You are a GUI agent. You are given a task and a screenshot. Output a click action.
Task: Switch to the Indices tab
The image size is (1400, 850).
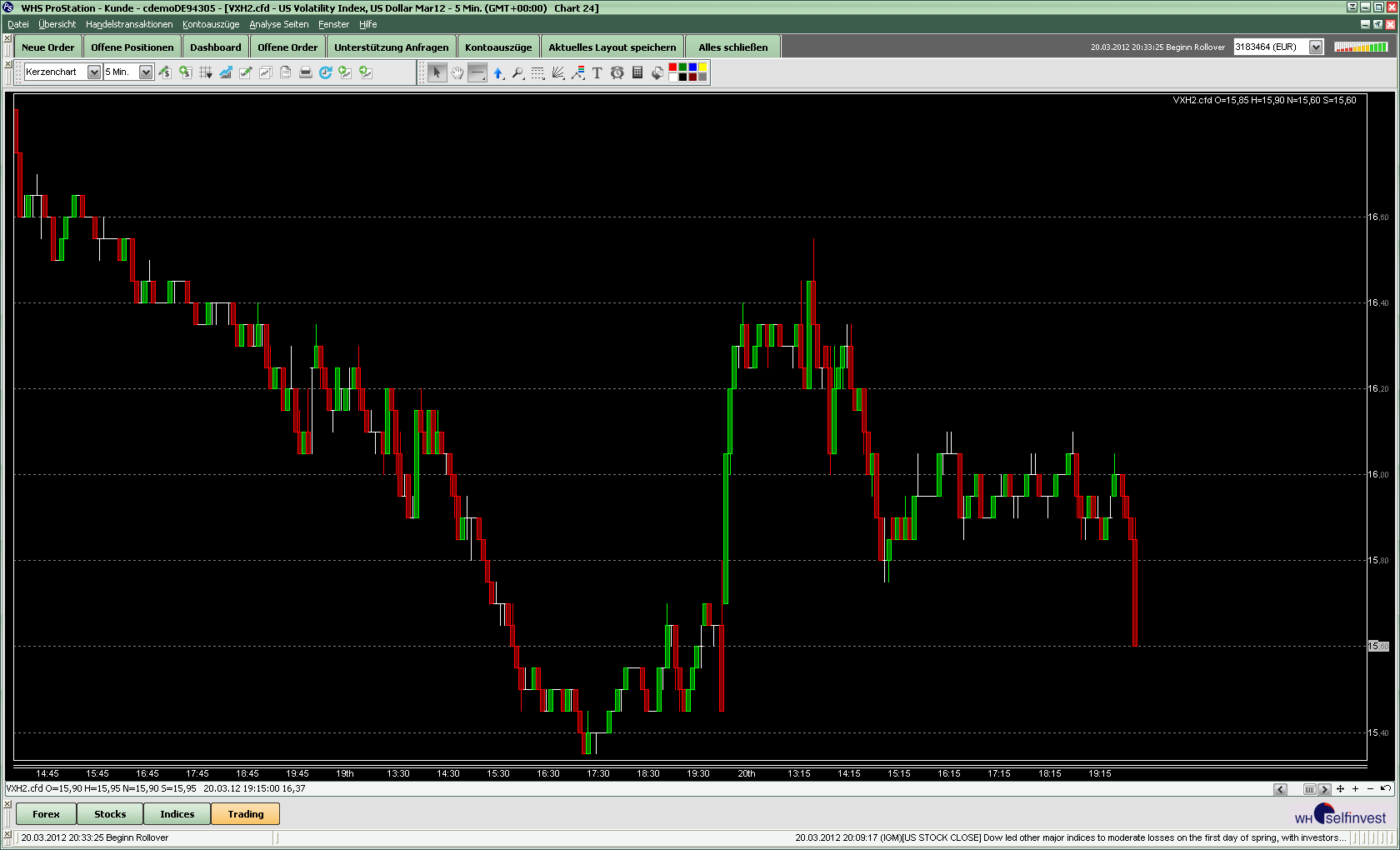(x=177, y=813)
